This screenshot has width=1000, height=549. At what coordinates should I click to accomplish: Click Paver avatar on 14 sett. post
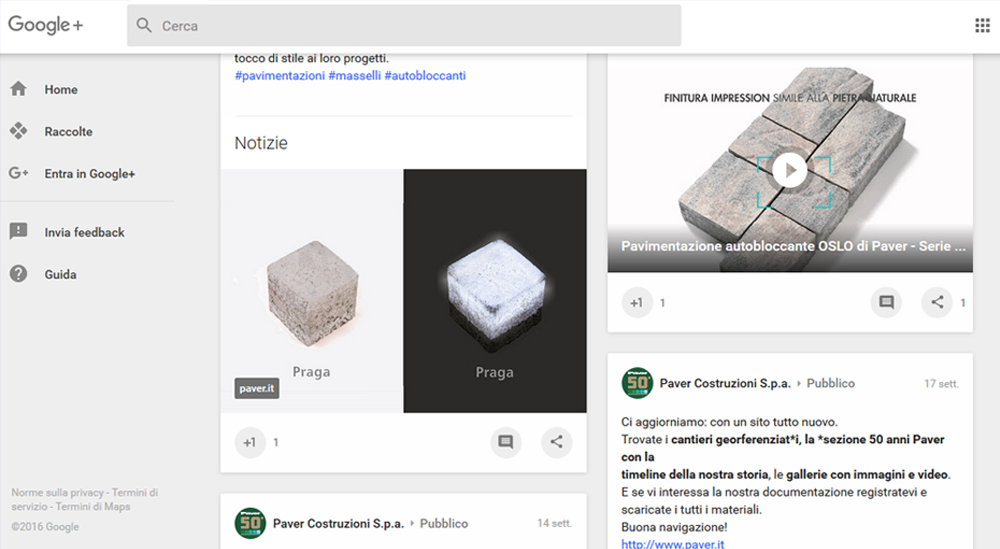tap(250, 523)
